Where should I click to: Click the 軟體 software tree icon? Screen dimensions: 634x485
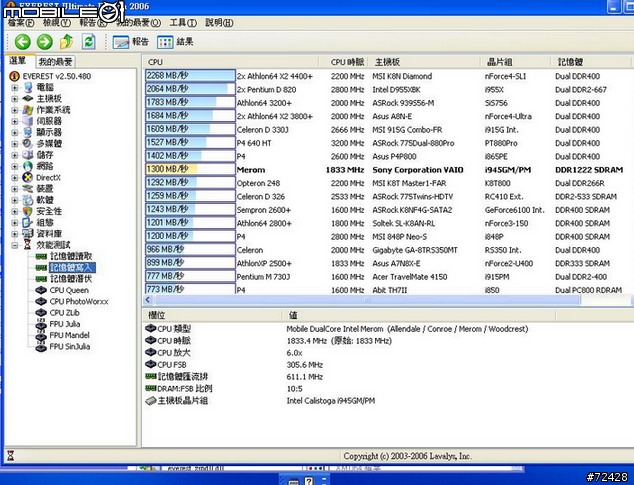[x=28, y=200]
